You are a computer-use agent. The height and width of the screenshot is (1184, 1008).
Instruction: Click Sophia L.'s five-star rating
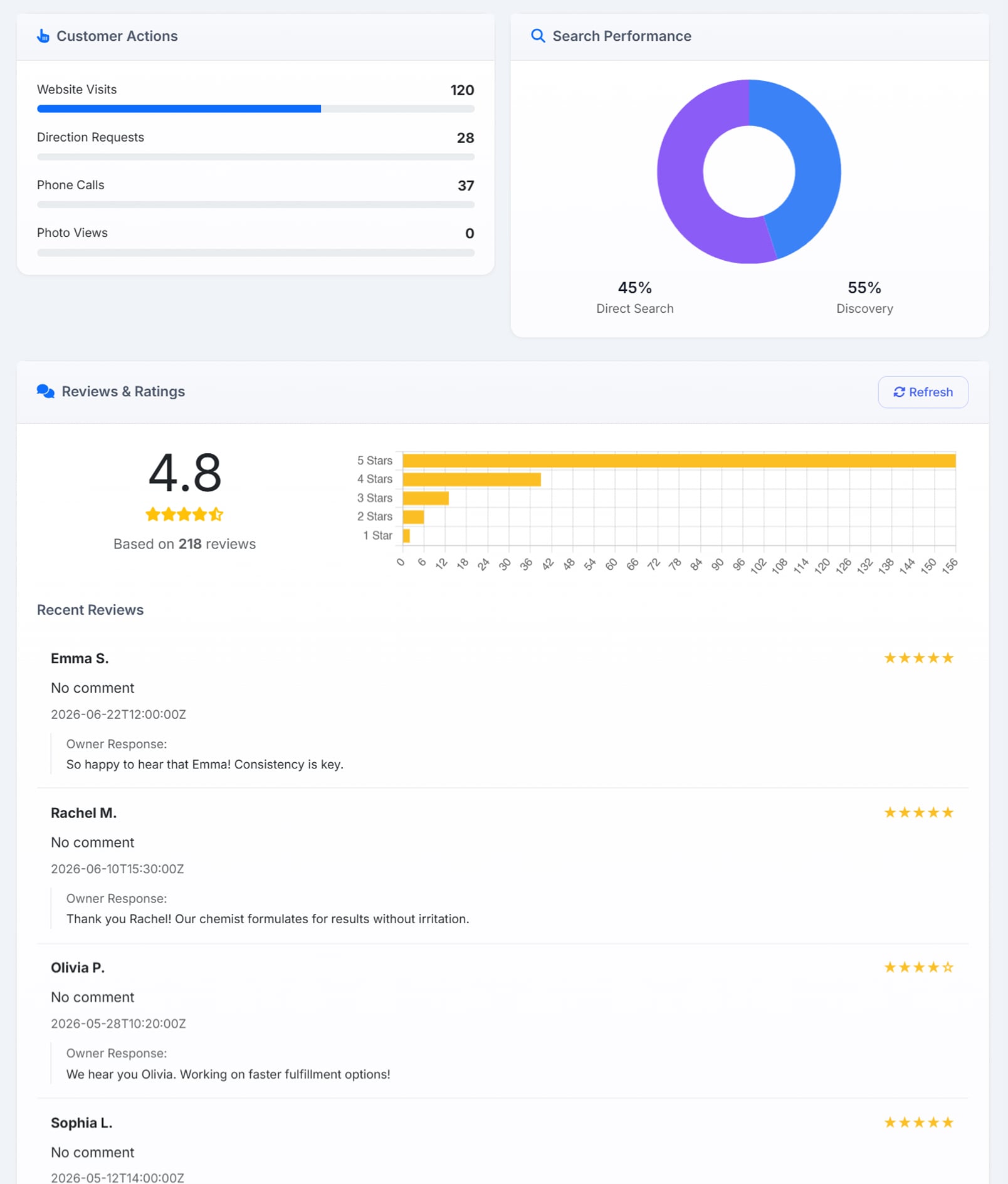click(918, 1123)
